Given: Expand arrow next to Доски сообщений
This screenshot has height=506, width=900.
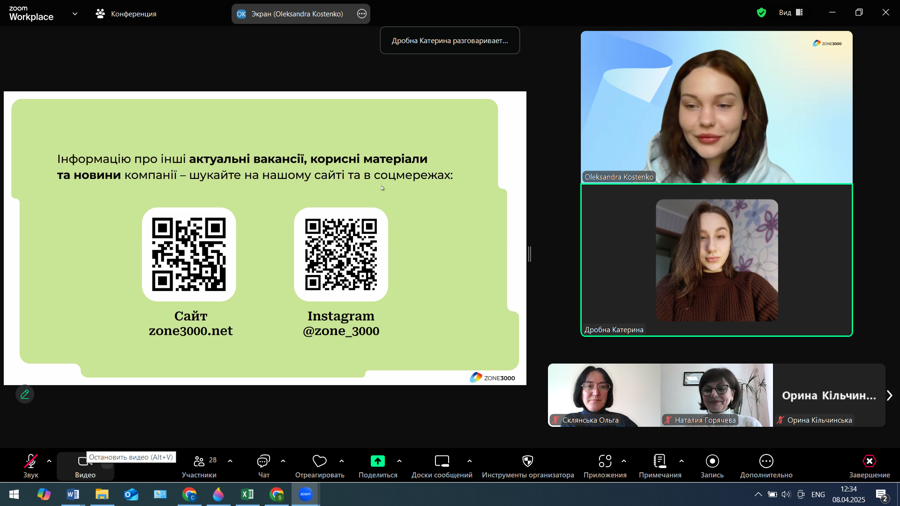Looking at the screenshot, I should [470, 461].
